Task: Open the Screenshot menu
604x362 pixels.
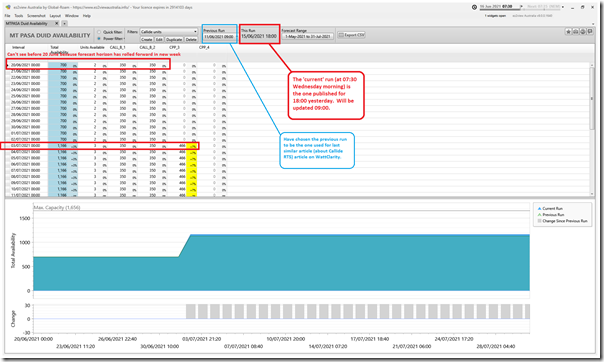Action: point(36,16)
